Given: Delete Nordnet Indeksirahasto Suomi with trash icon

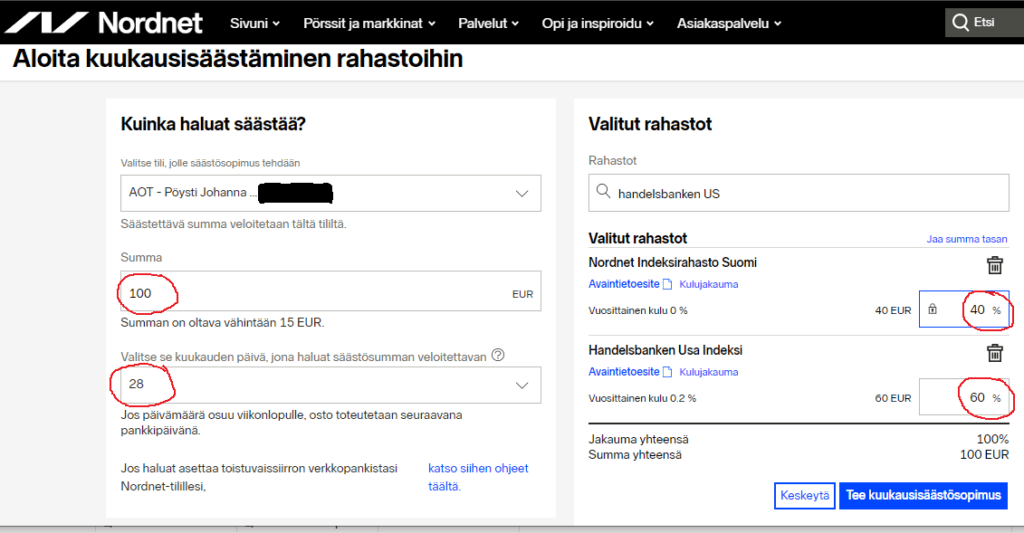Looking at the screenshot, I should 994,265.
